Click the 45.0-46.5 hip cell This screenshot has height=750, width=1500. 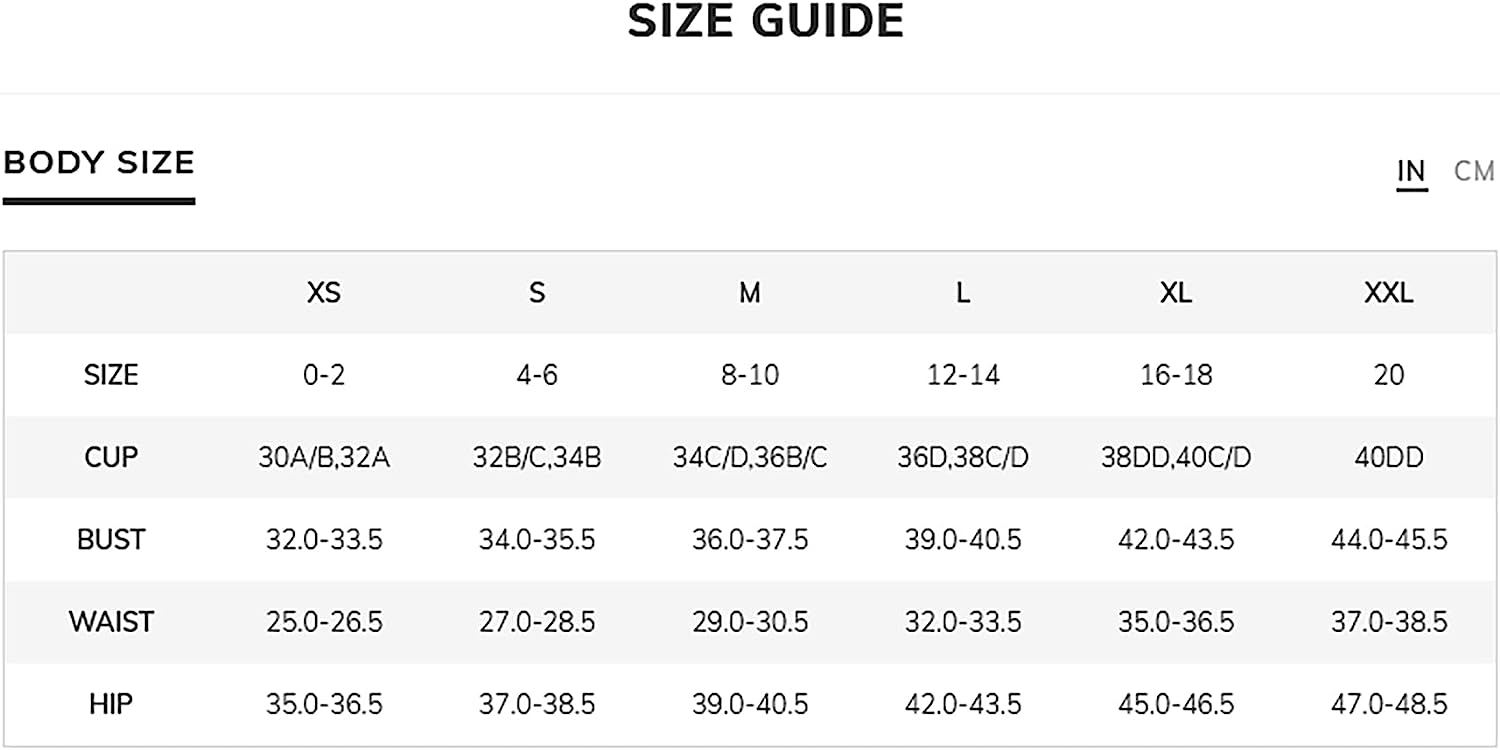(1176, 704)
